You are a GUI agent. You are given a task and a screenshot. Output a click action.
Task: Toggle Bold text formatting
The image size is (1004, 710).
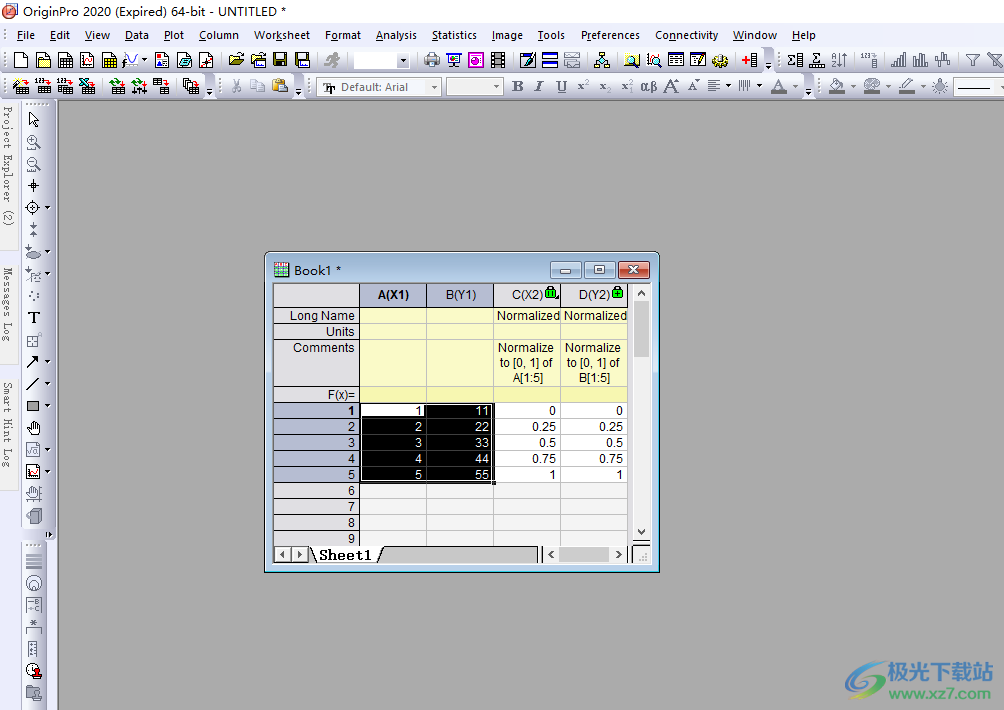click(517, 87)
